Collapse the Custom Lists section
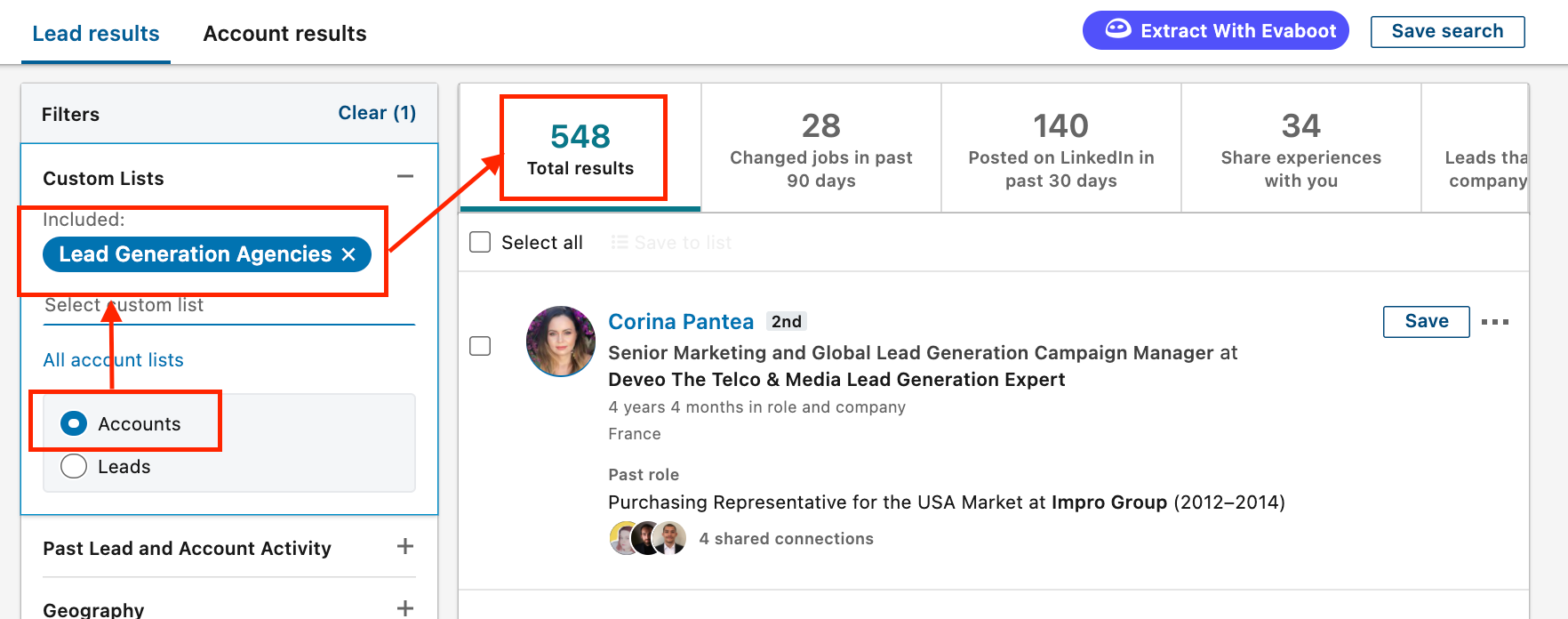 point(405,177)
